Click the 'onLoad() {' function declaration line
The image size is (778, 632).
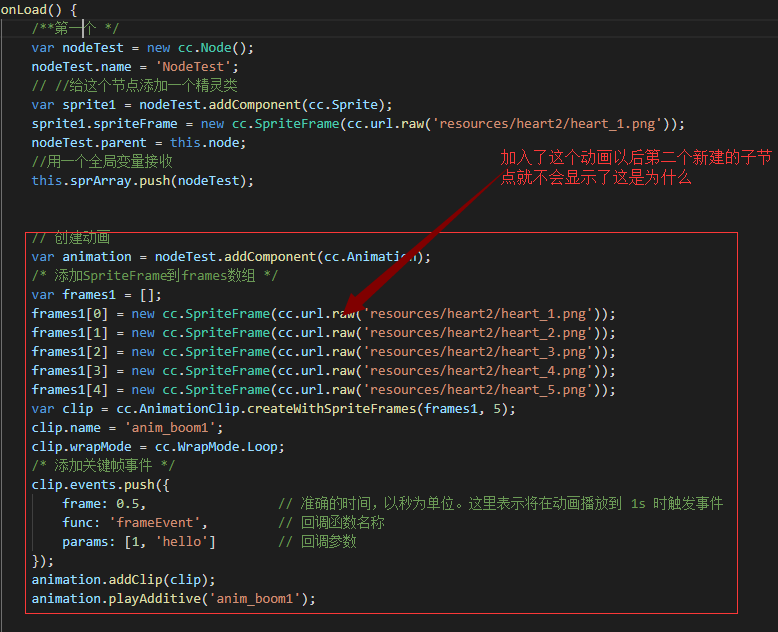39,9
